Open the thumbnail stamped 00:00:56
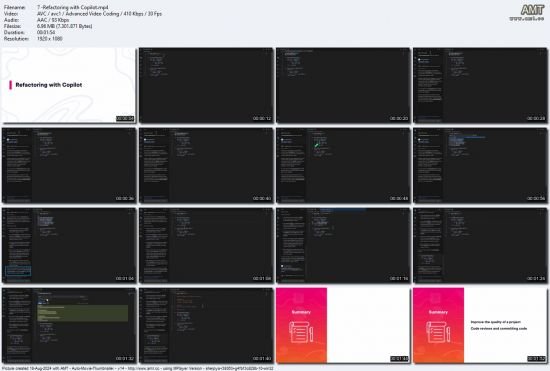Image resolution: width=550 pixels, height=371 pixels. (x=480, y=165)
